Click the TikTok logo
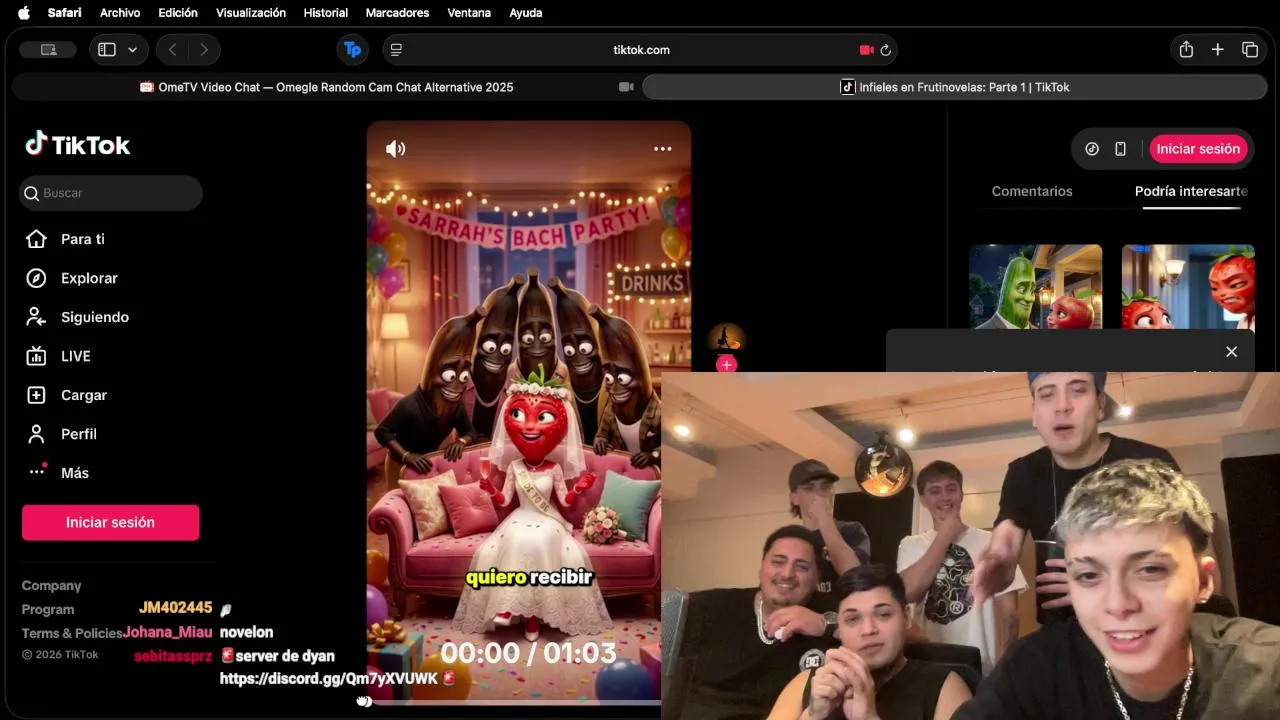The image size is (1280, 720). point(77,145)
